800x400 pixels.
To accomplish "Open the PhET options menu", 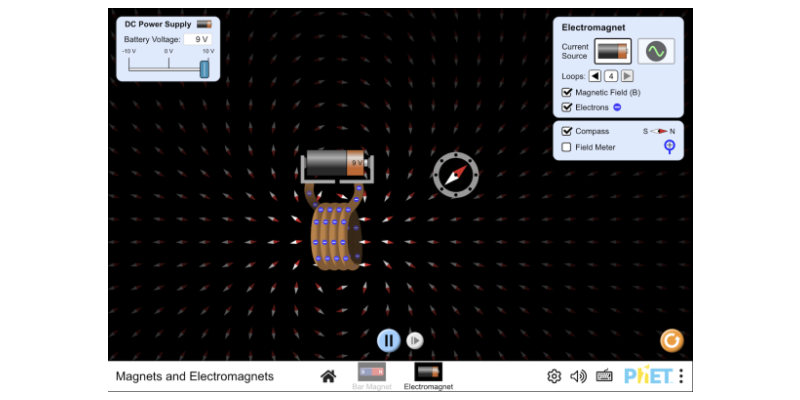I will point(681,376).
